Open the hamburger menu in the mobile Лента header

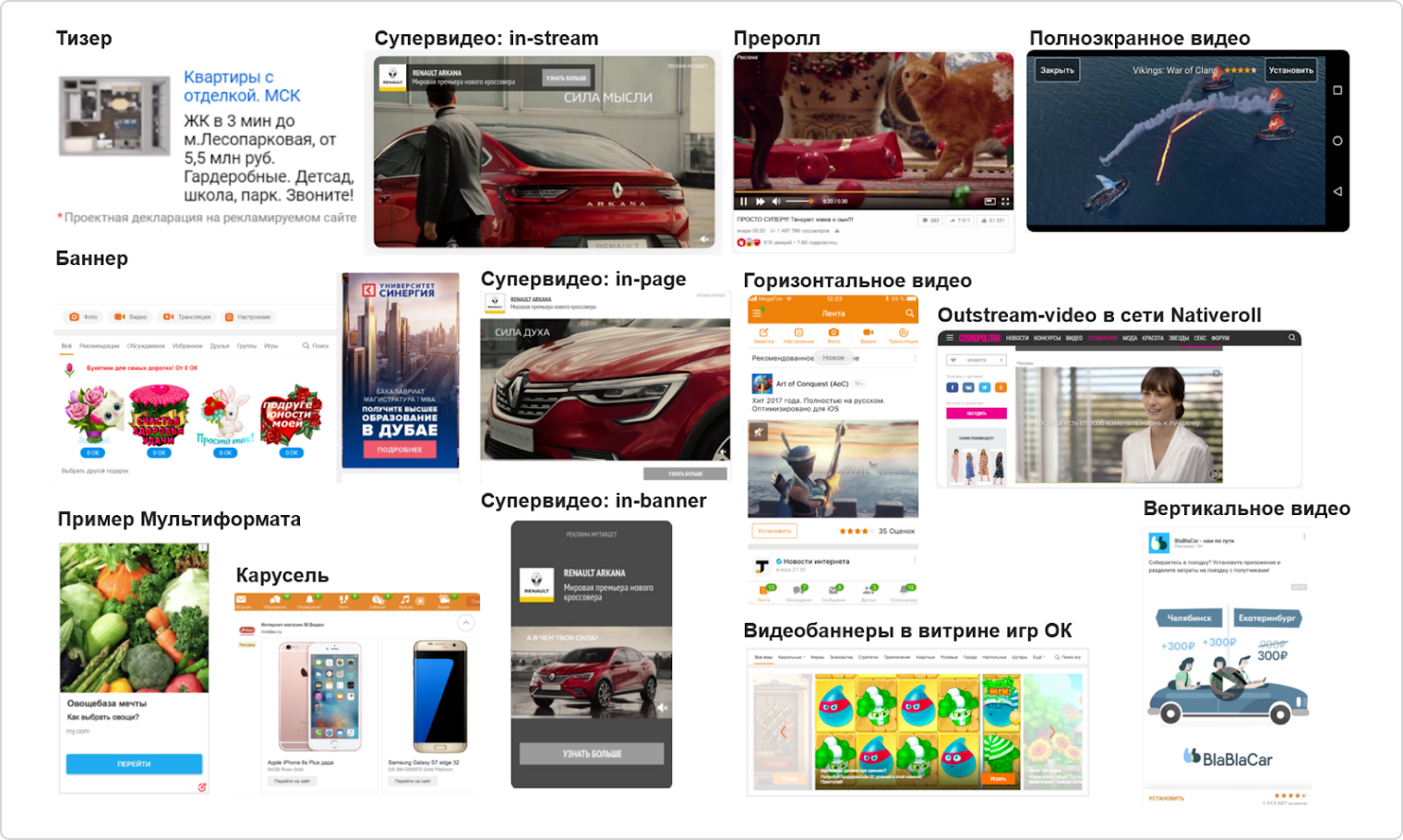point(757,313)
